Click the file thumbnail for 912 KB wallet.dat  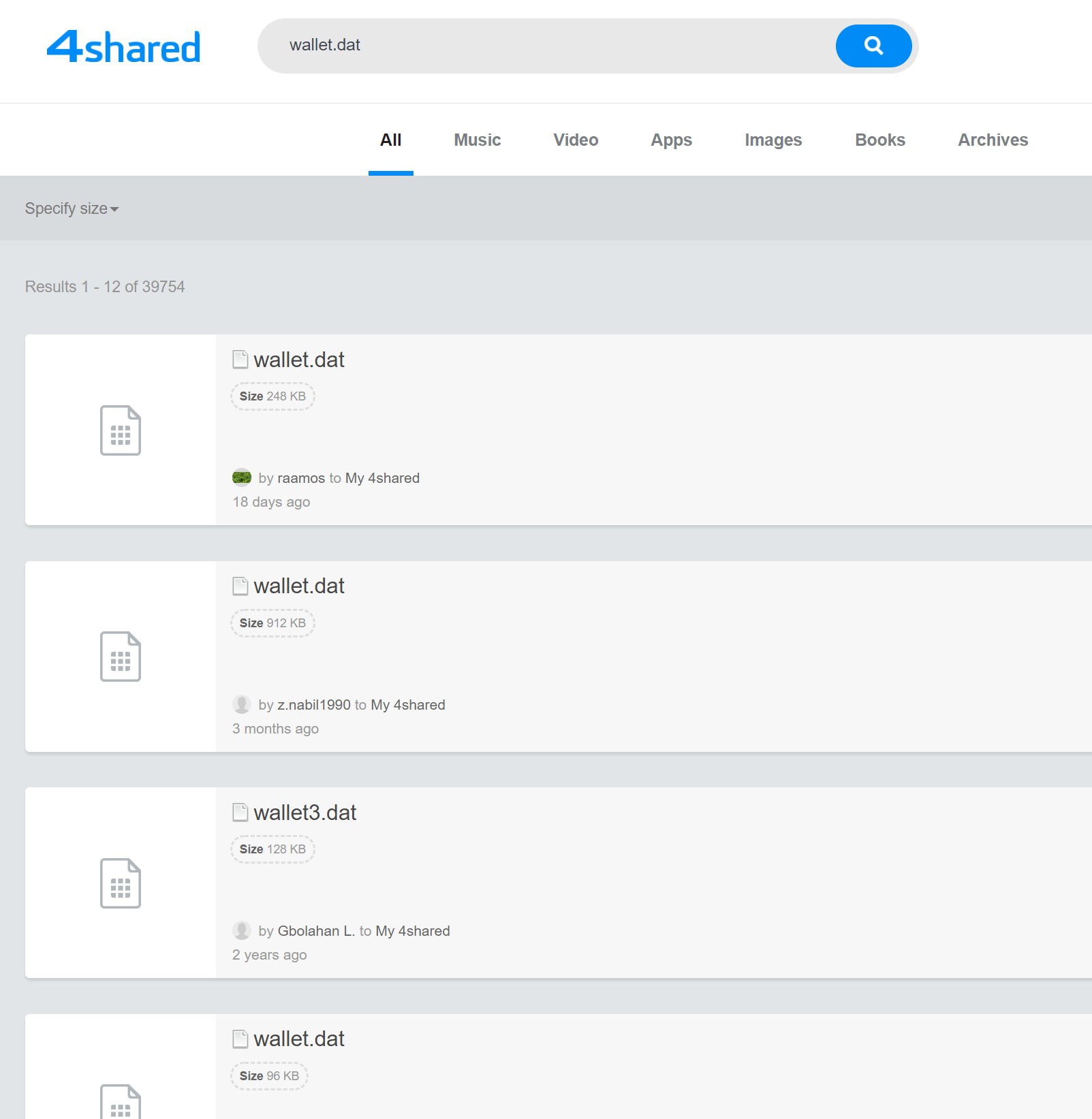click(121, 657)
